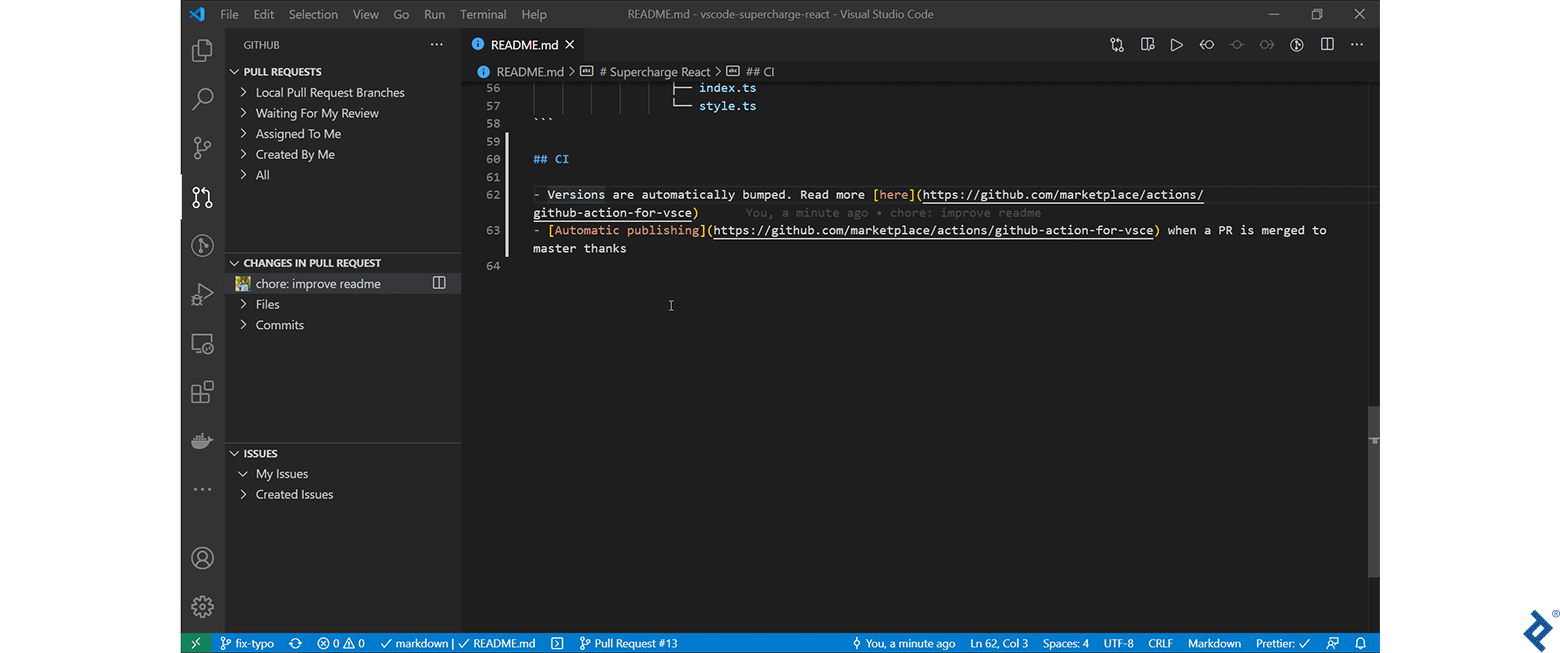This screenshot has height=653, width=1560.
Task: Open the Terminal menu
Action: click(x=483, y=14)
